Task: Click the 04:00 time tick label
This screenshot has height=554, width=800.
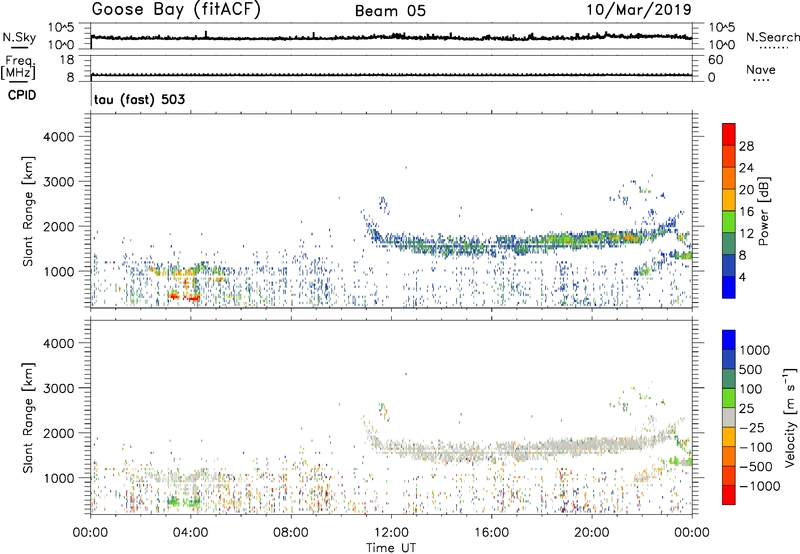Action: [x=190, y=533]
